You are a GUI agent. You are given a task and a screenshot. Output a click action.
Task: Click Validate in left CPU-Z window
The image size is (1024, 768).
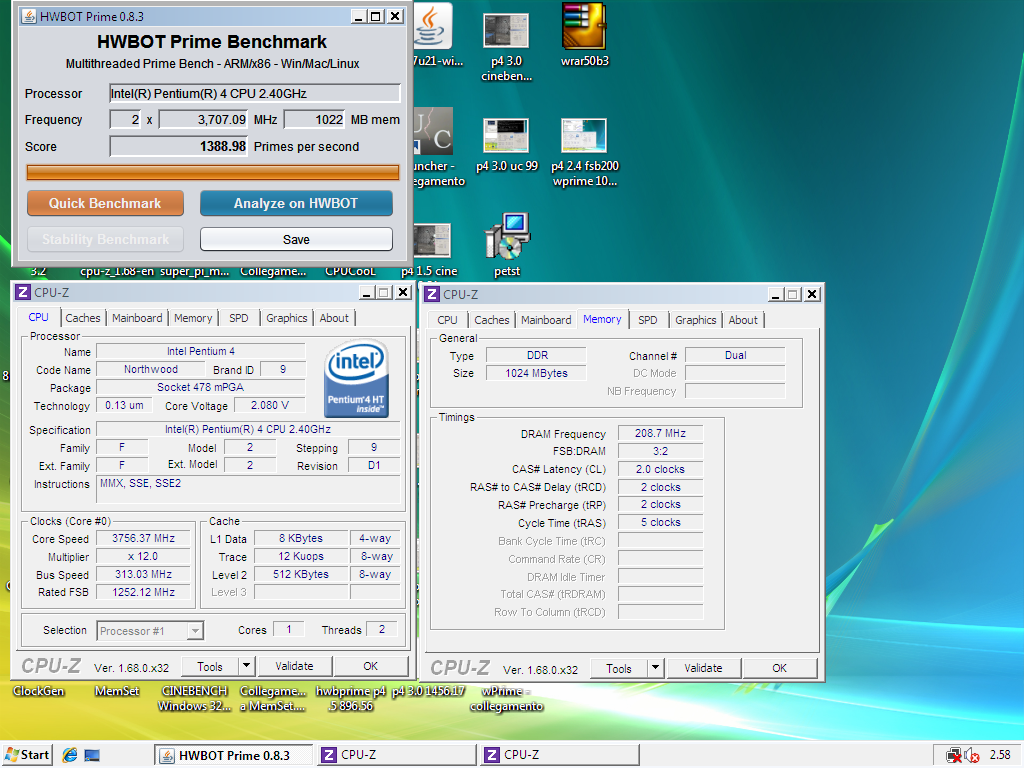[295, 666]
